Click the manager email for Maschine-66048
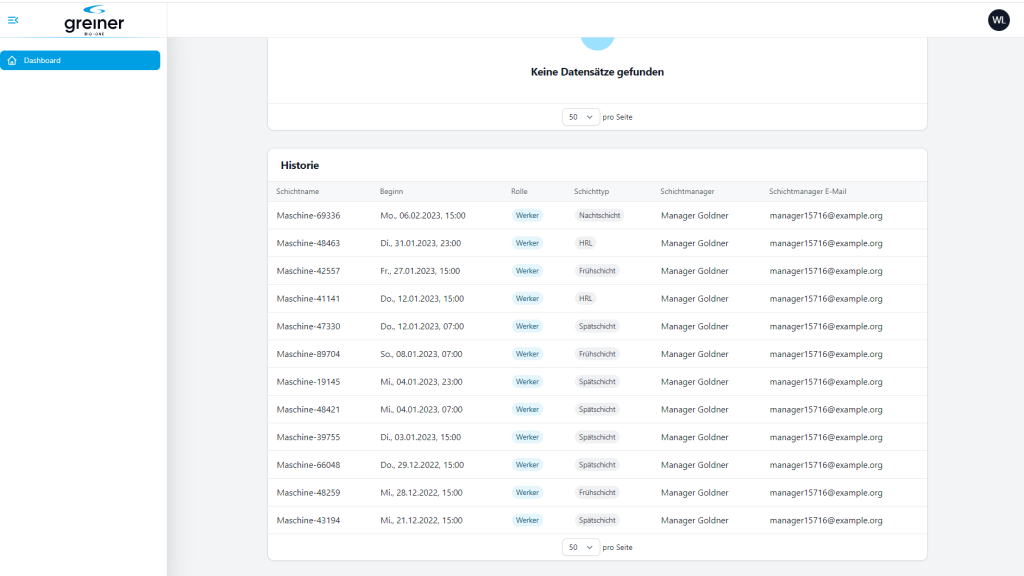This screenshot has width=1024, height=576. pyautogui.click(x=825, y=465)
